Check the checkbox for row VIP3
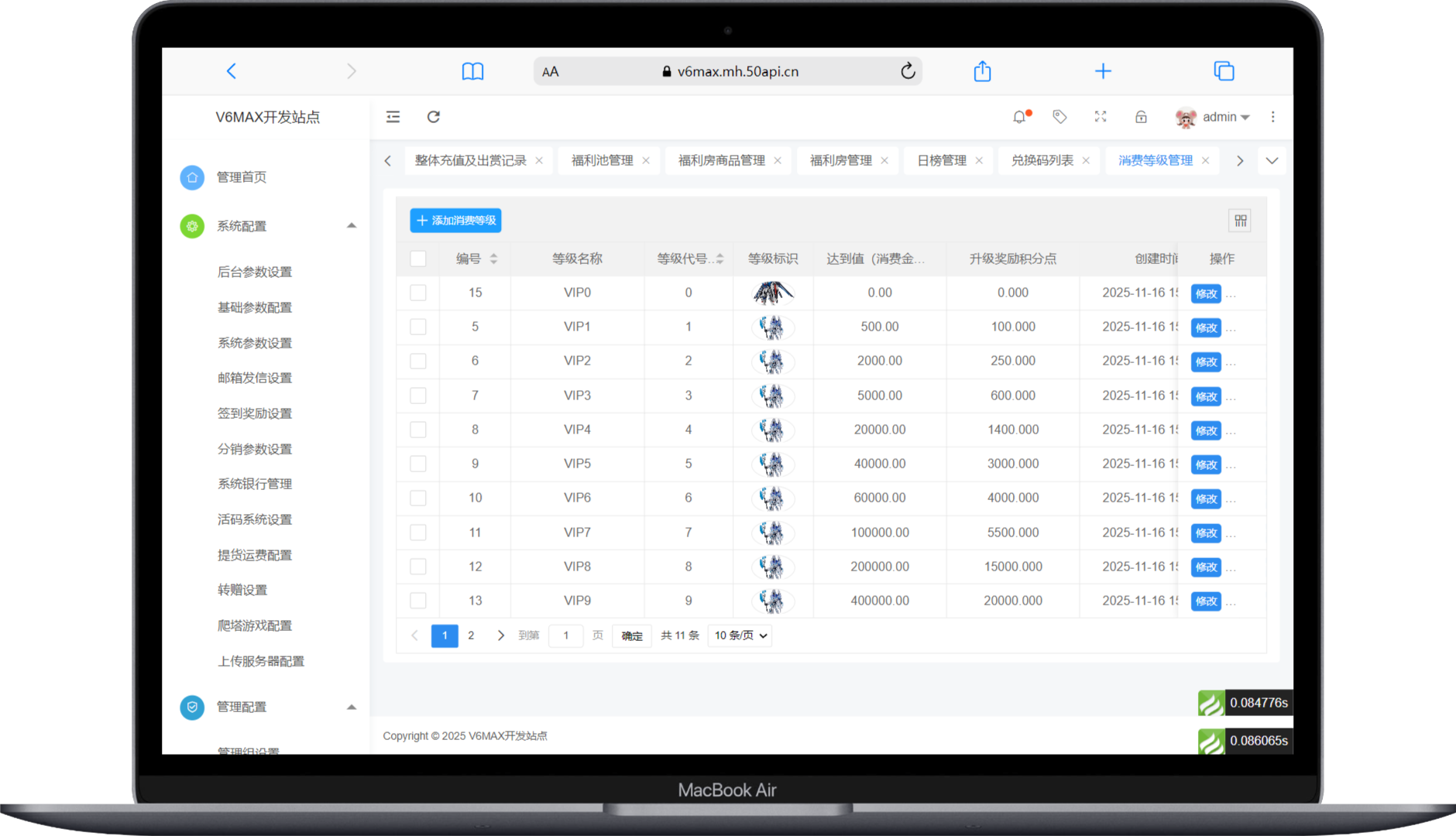Image resolution: width=1456 pixels, height=836 pixels. [418, 395]
